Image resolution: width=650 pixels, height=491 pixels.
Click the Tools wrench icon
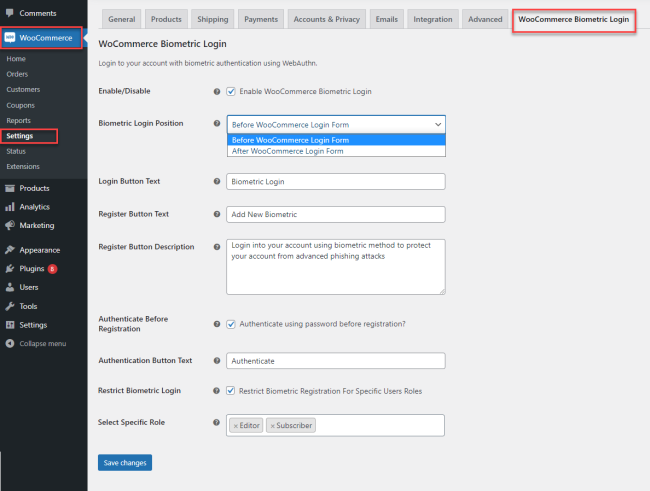coord(10,306)
